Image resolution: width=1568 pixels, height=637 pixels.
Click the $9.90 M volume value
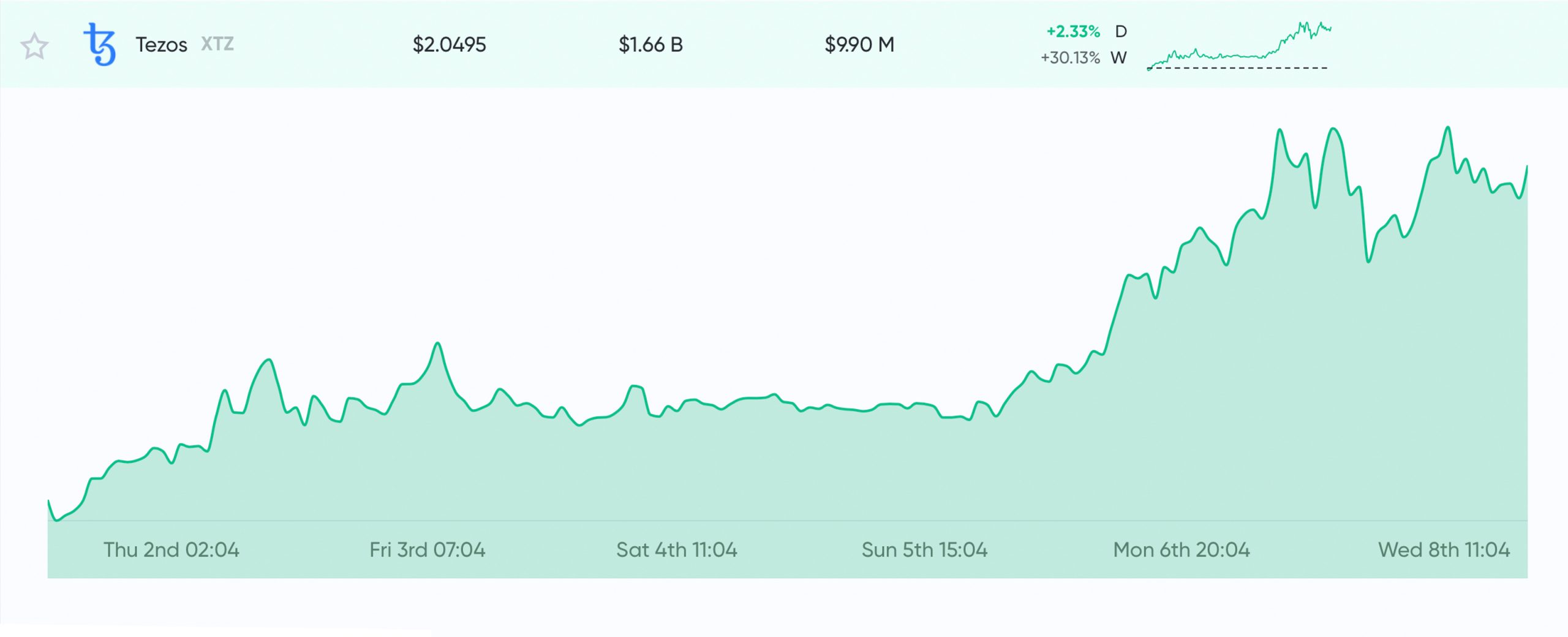[859, 45]
